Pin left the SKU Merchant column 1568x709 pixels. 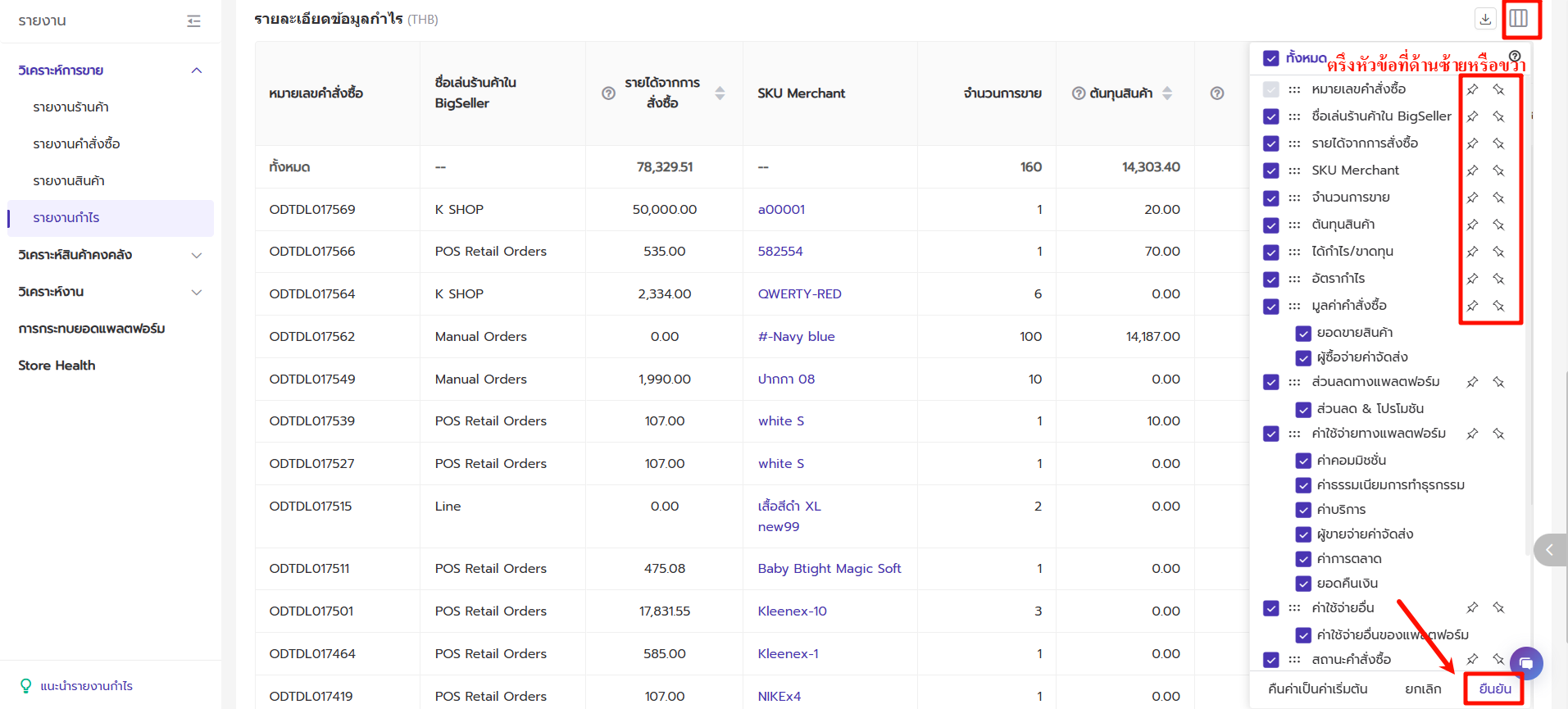point(1472,170)
